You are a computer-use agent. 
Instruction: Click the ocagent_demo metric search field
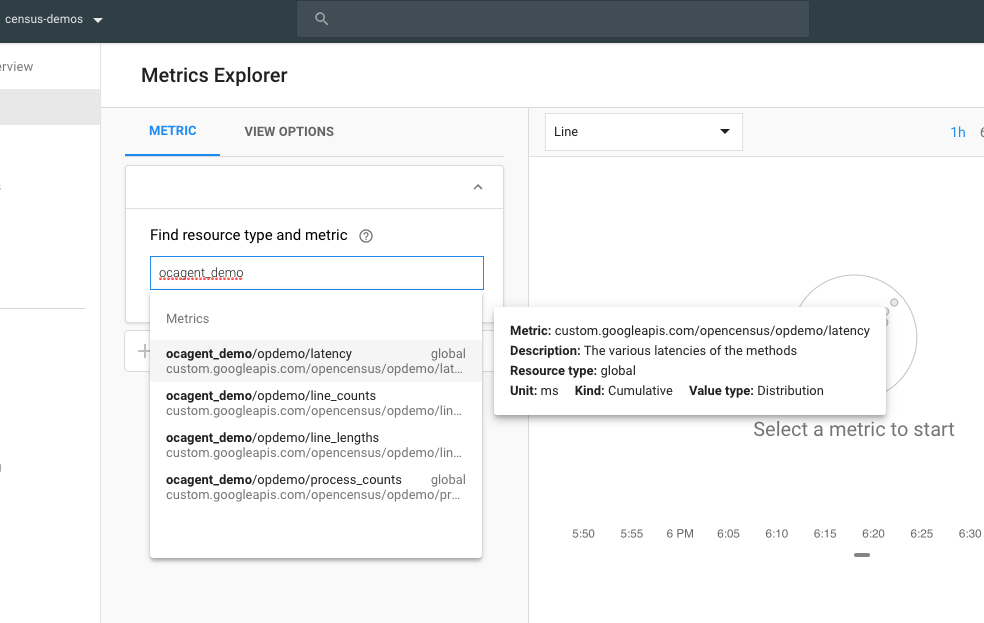click(x=317, y=273)
